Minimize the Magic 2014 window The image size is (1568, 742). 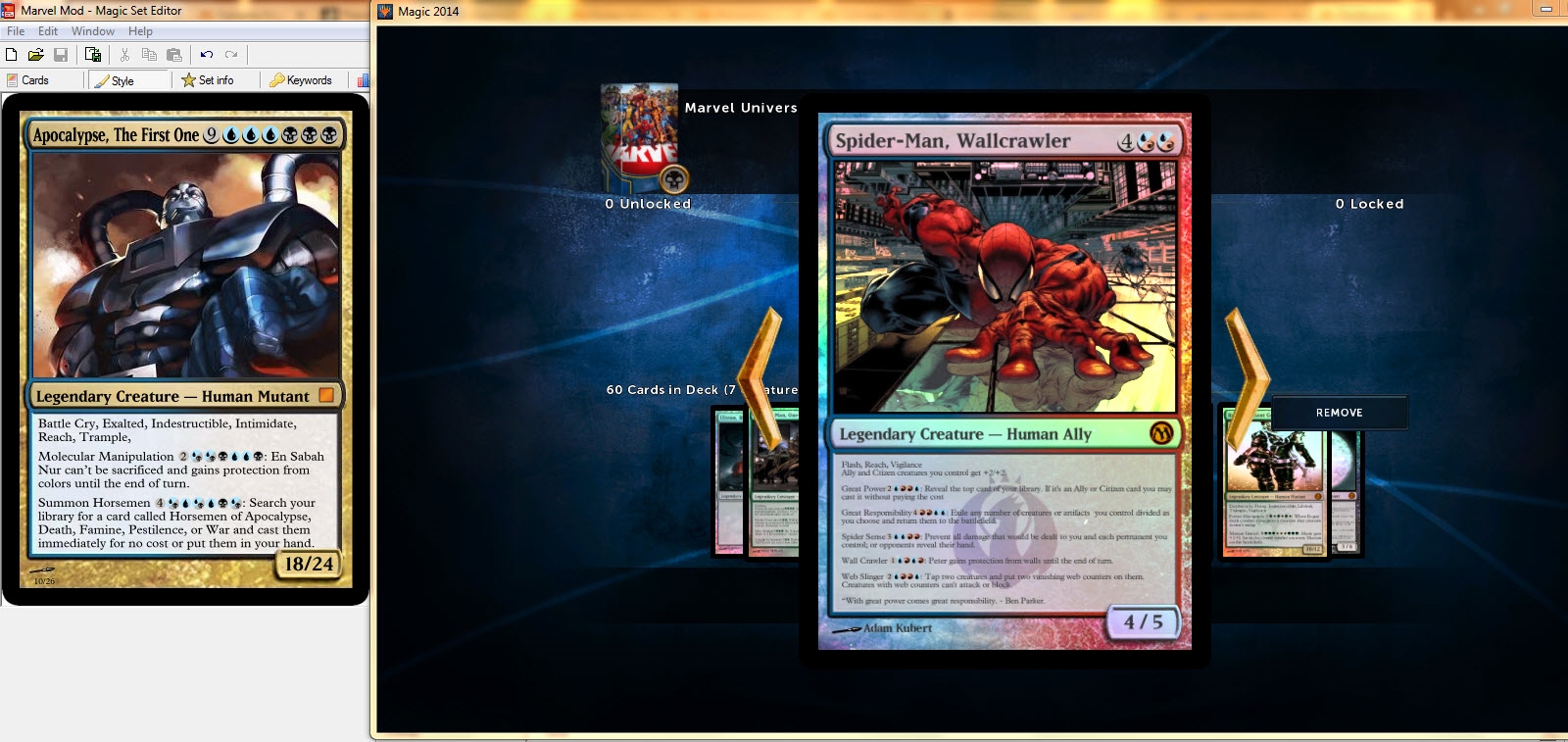coord(1546,10)
